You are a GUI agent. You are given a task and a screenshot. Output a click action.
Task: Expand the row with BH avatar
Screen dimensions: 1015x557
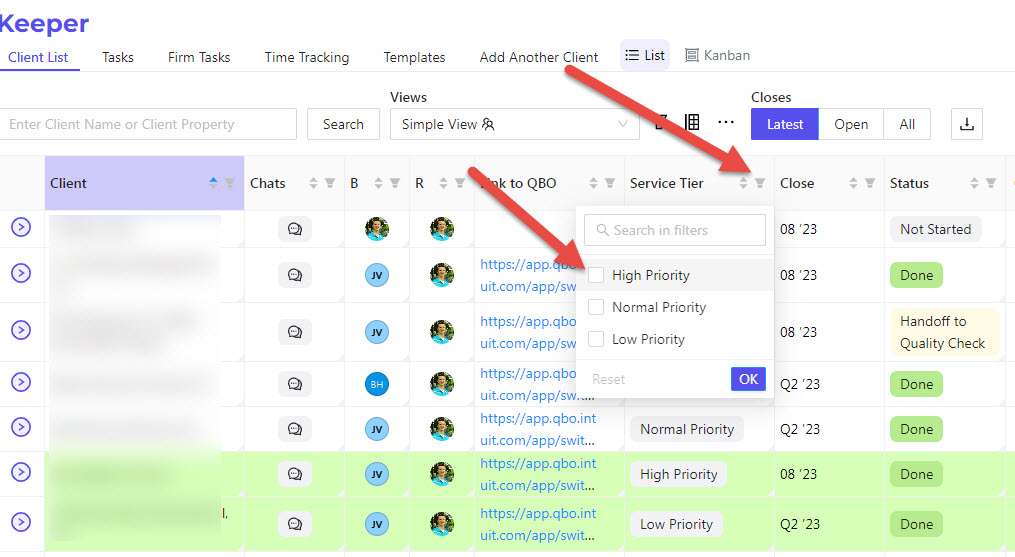(x=21, y=382)
